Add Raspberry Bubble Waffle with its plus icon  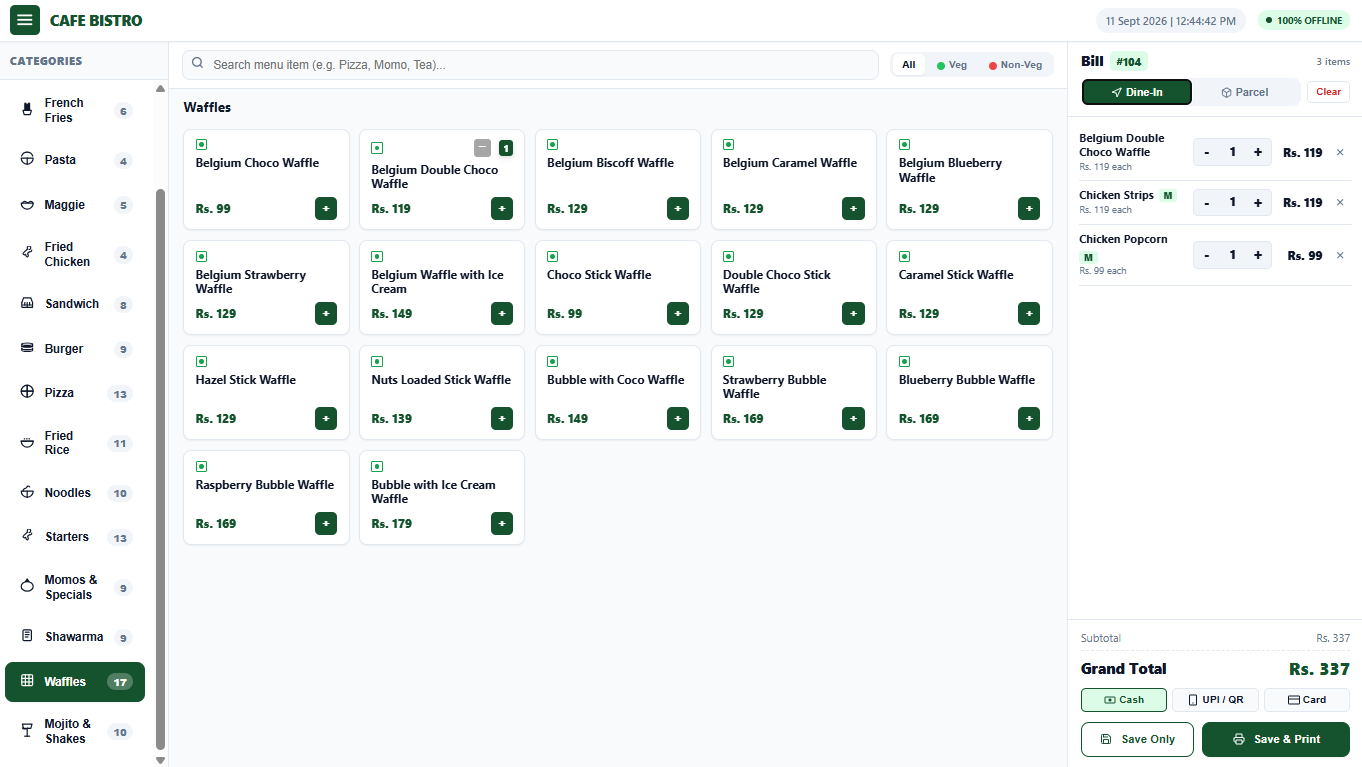[326, 523]
